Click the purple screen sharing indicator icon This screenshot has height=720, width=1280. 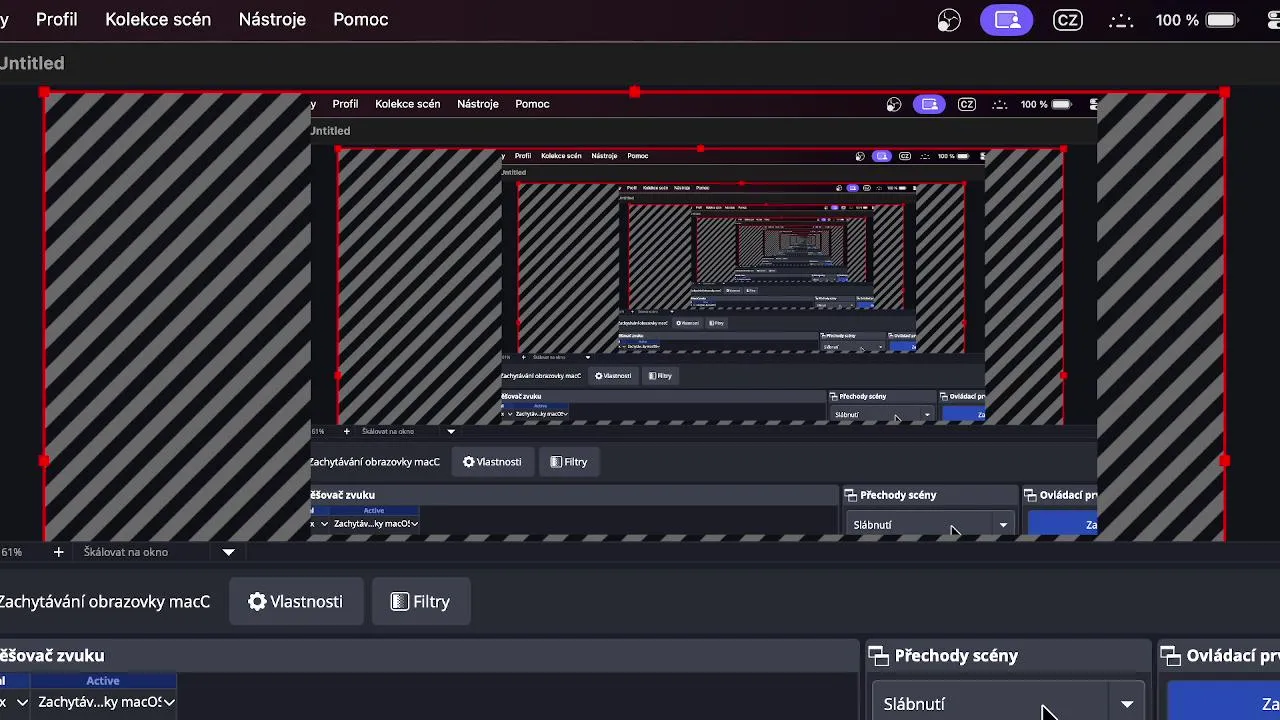[x=1007, y=20]
